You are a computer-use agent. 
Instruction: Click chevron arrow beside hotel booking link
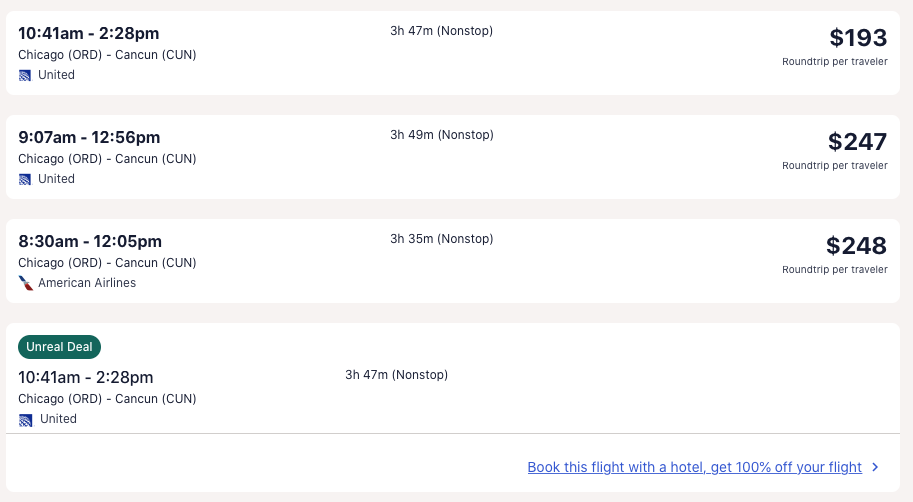tap(875, 467)
